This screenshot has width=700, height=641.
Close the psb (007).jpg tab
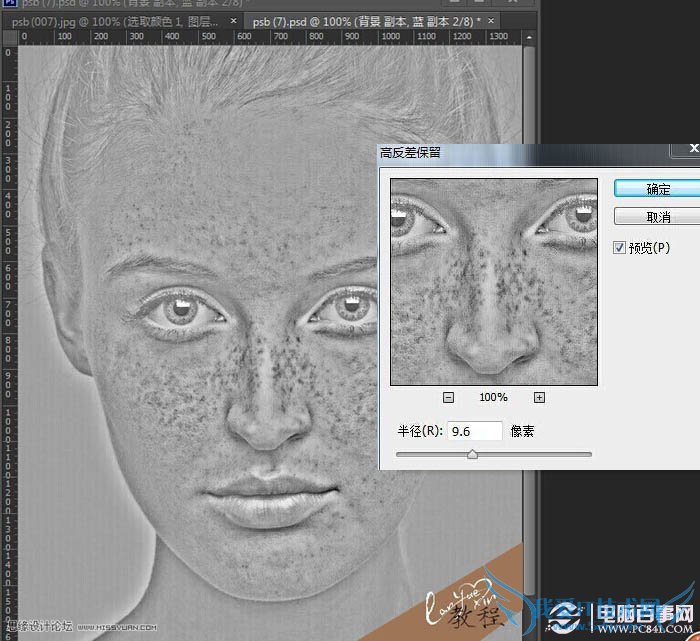pyautogui.click(x=234, y=20)
